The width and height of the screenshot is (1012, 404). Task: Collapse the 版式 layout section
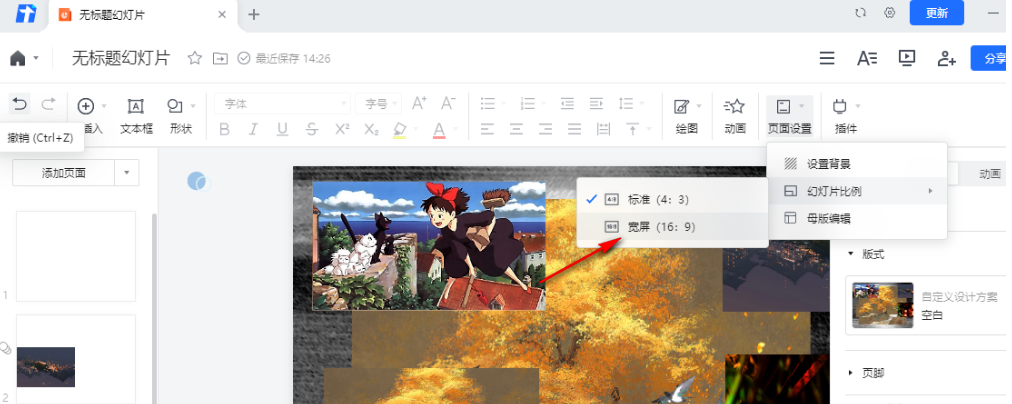pos(851,254)
